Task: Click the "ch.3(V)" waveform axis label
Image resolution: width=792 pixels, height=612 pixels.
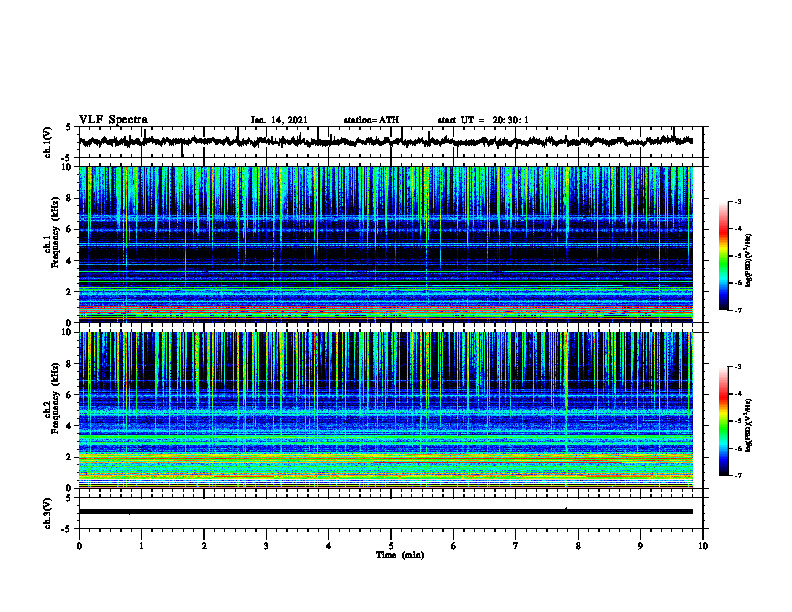Action: 48,513
